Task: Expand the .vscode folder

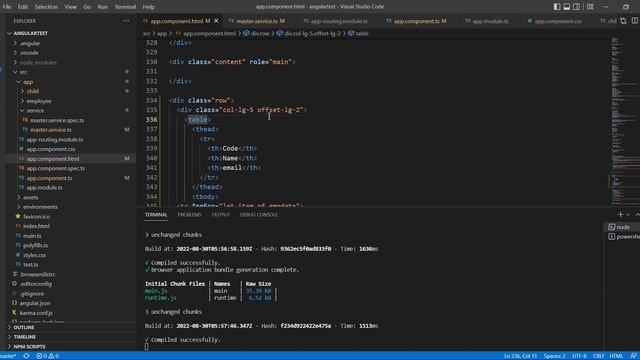Action: point(29,53)
